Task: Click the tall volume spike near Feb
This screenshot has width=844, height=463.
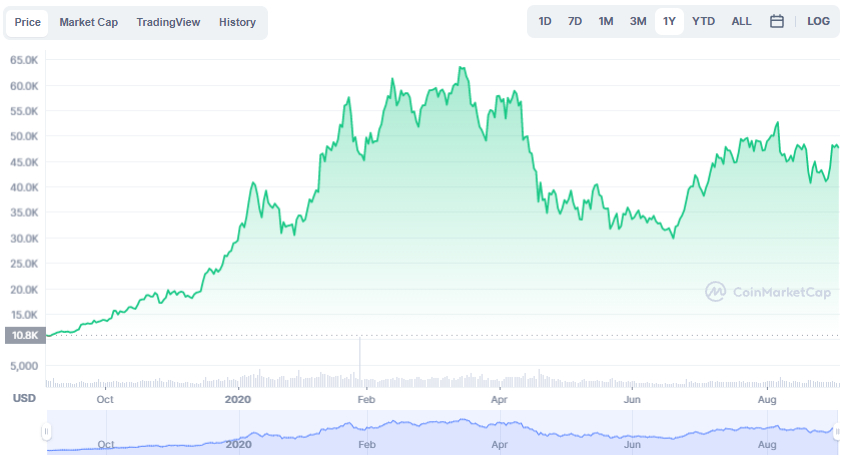Action: coord(360,362)
